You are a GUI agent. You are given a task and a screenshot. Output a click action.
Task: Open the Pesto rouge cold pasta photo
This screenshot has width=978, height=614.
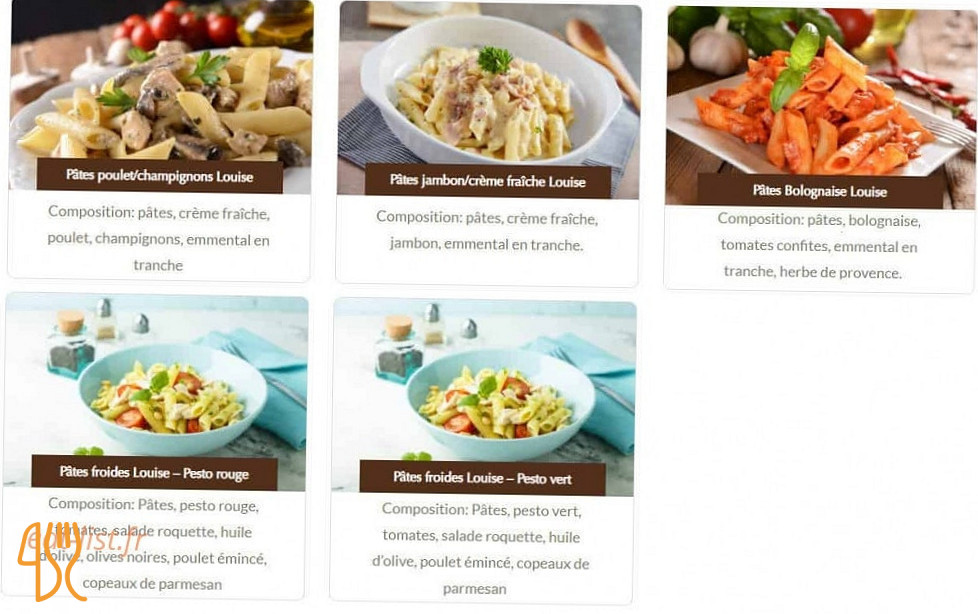tap(155, 391)
